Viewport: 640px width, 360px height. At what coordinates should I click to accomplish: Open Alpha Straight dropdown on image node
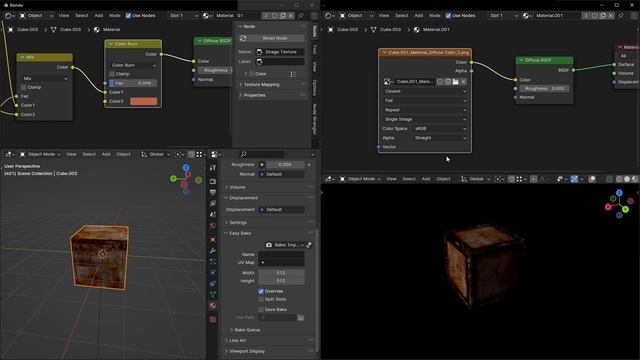[440, 138]
